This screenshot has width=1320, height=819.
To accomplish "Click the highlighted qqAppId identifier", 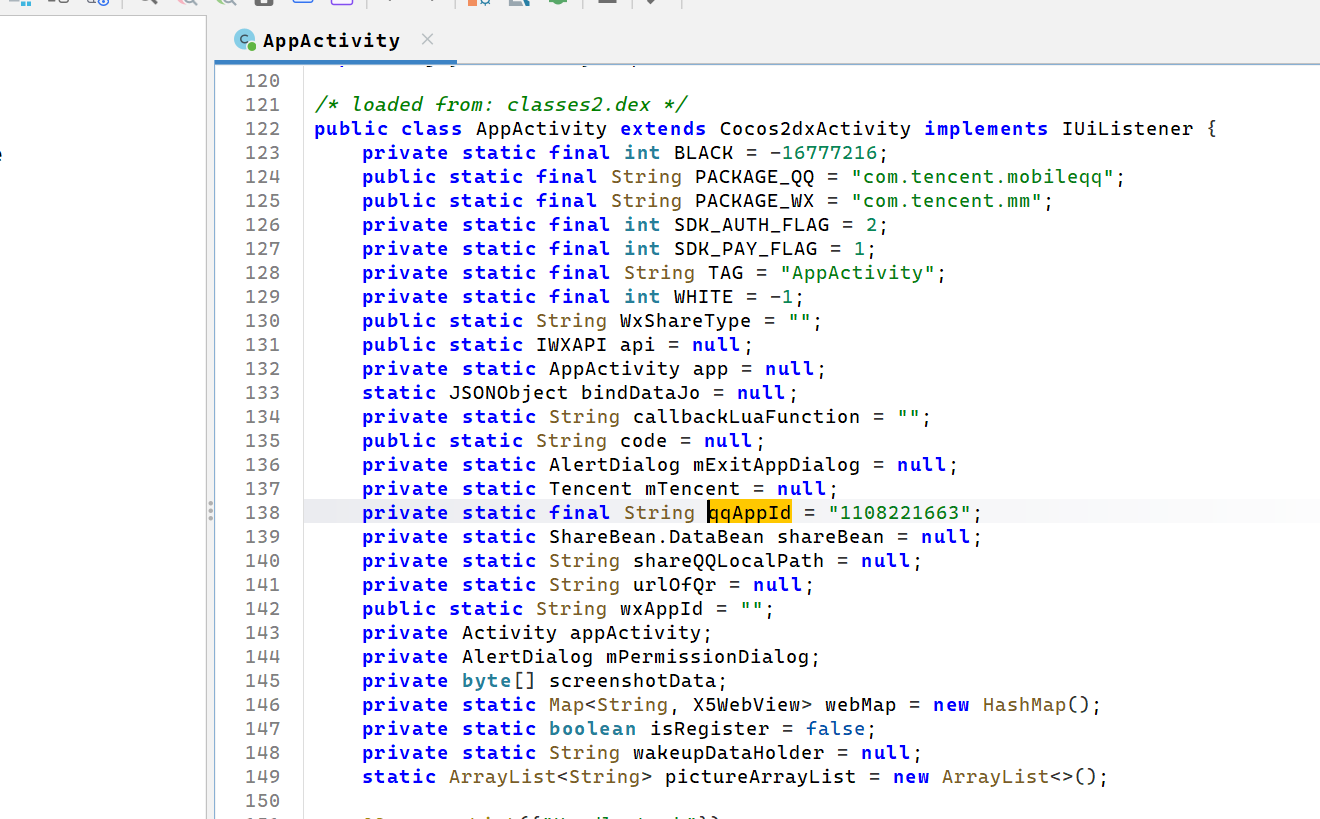I will (x=749, y=513).
